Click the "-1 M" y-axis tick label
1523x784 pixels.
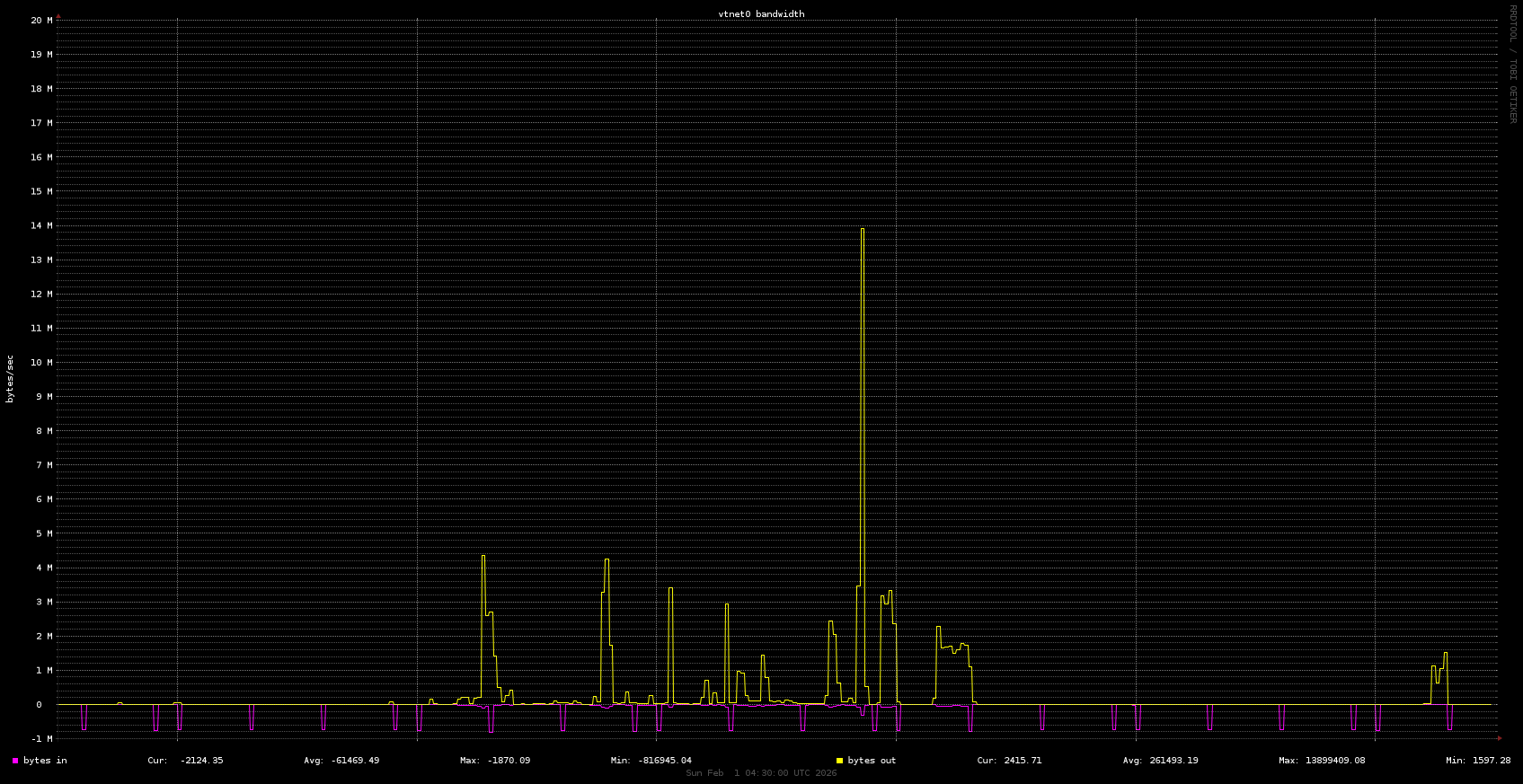41,739
